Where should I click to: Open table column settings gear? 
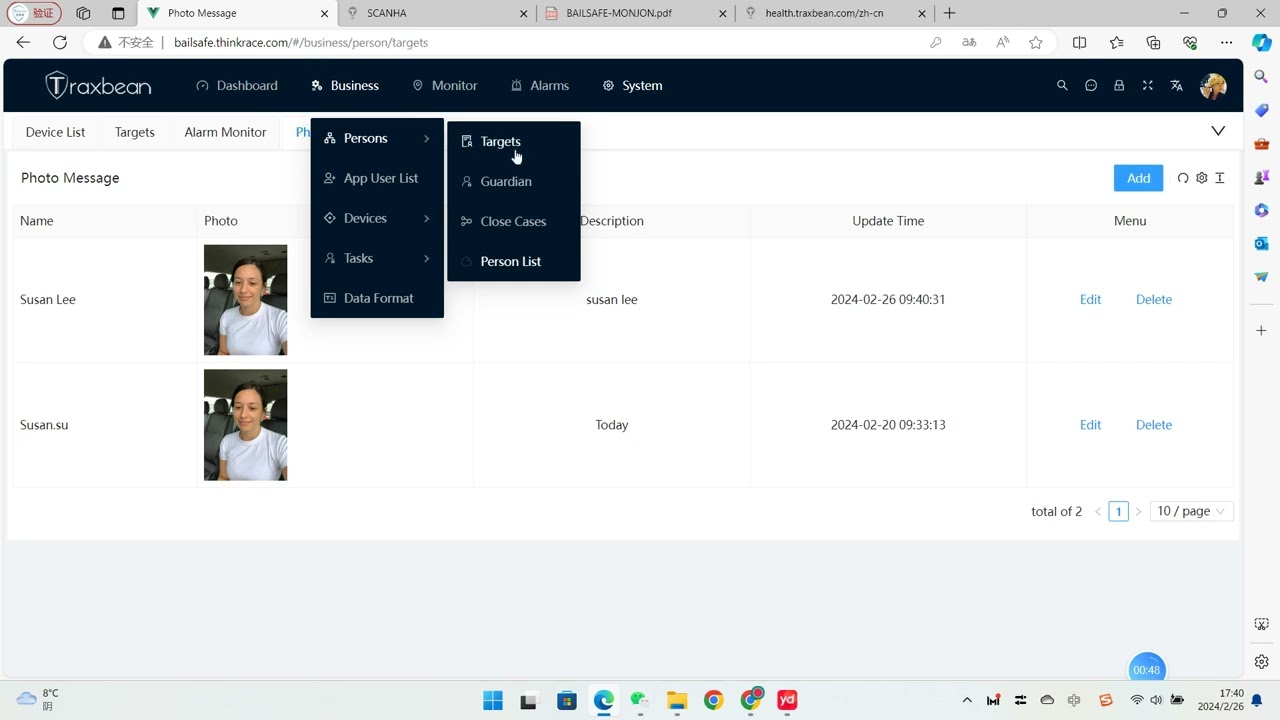1202,178
